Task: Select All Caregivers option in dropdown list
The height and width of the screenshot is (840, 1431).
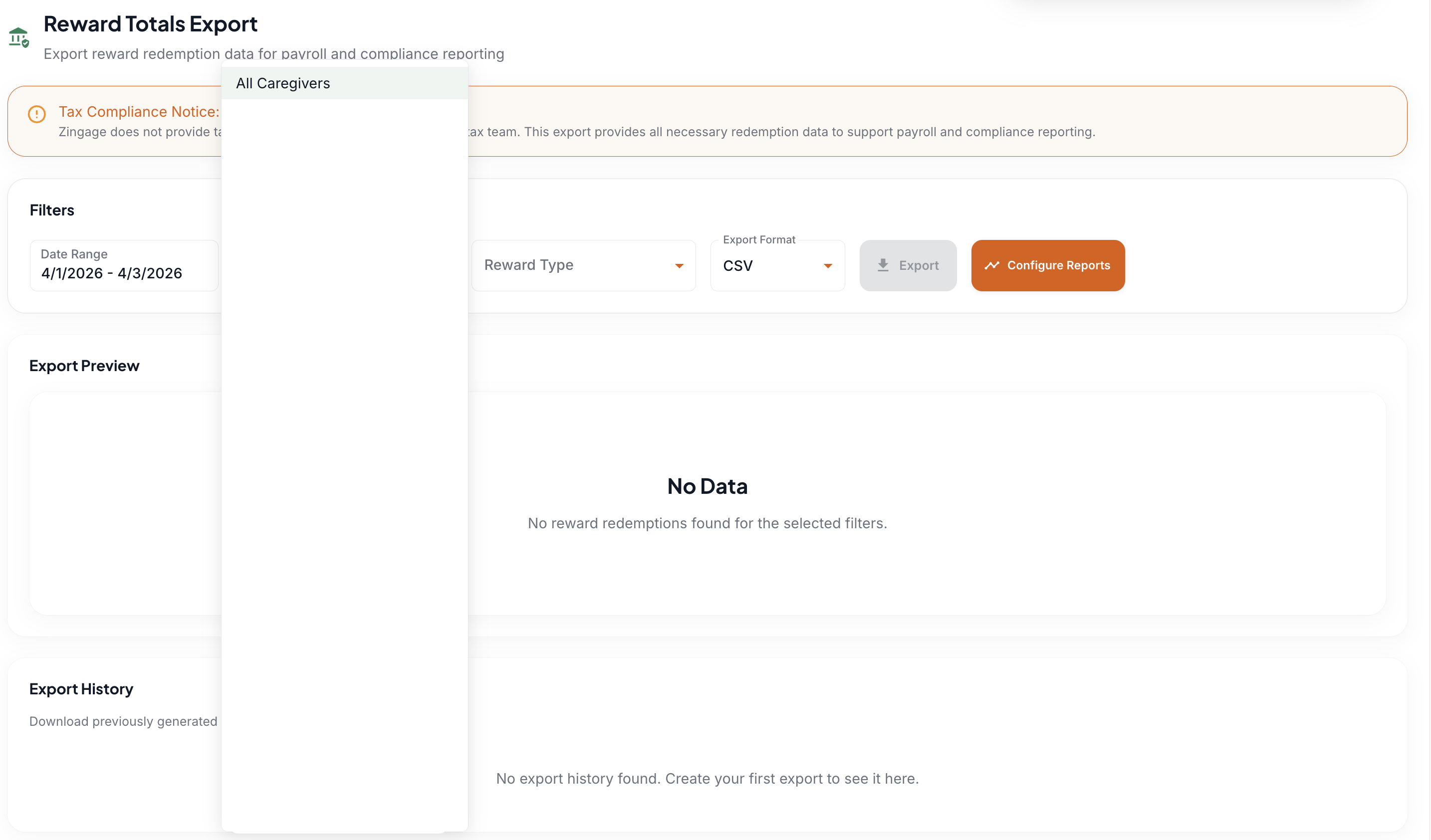Action: tap(344, 83)
